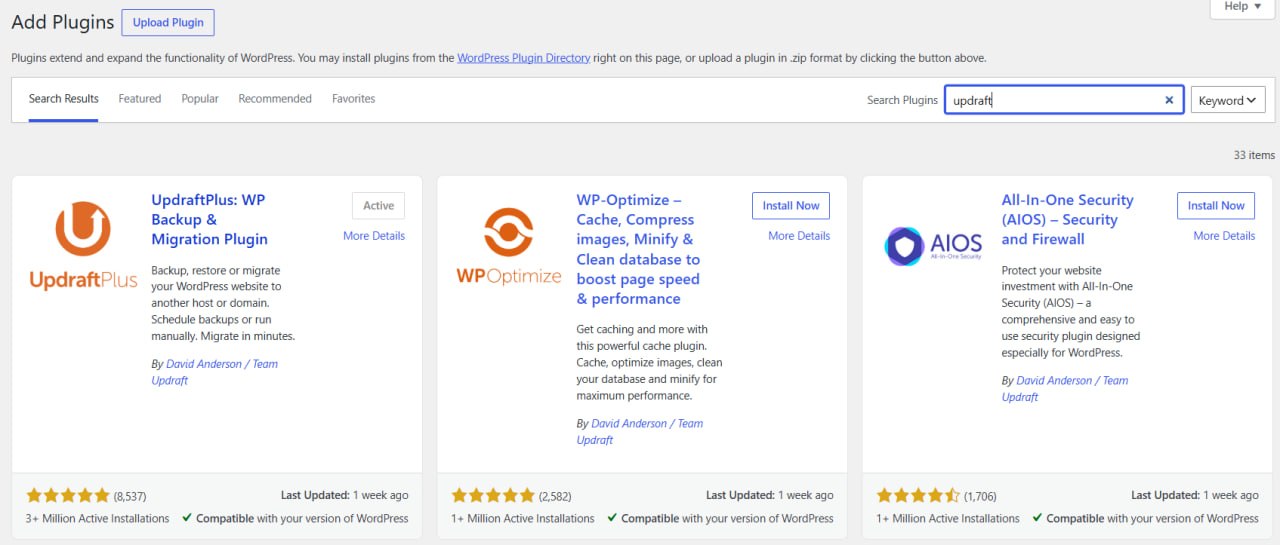Click the 3+ Million Active Installations text
The width and height of the screenshot is (1280, 545).
98,518
